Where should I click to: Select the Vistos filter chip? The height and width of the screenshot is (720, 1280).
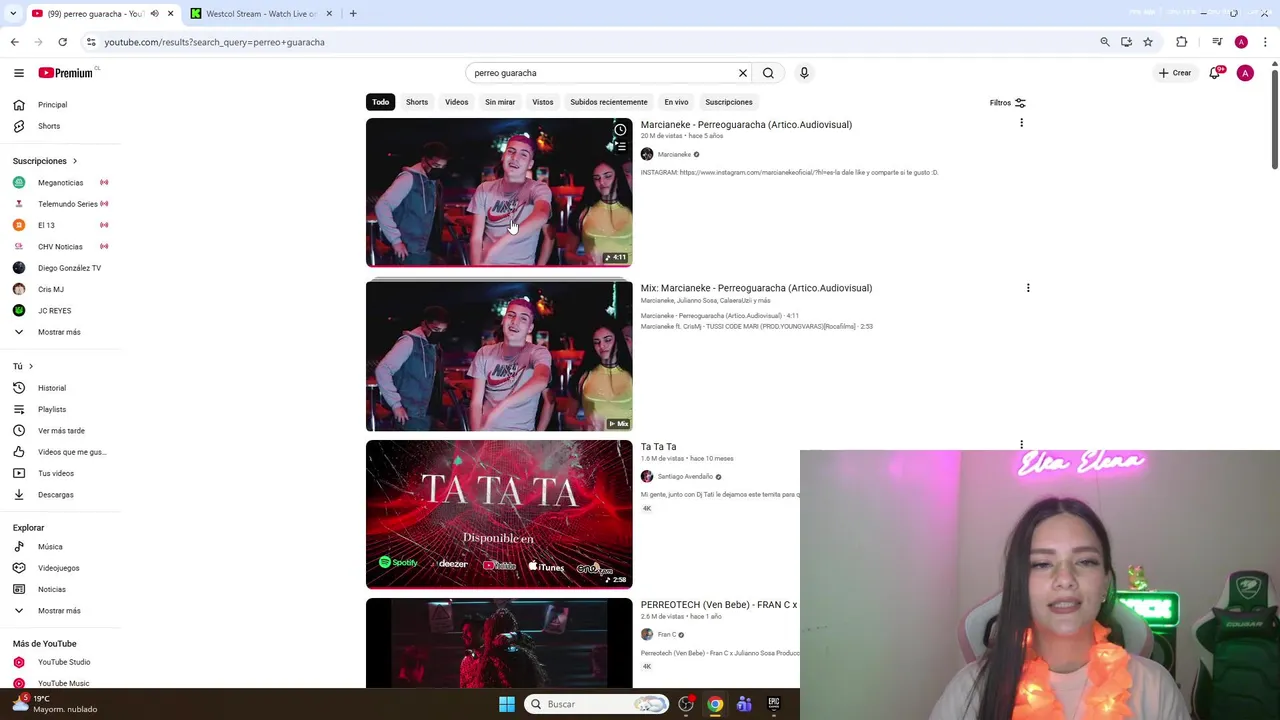tap(543, 102)
